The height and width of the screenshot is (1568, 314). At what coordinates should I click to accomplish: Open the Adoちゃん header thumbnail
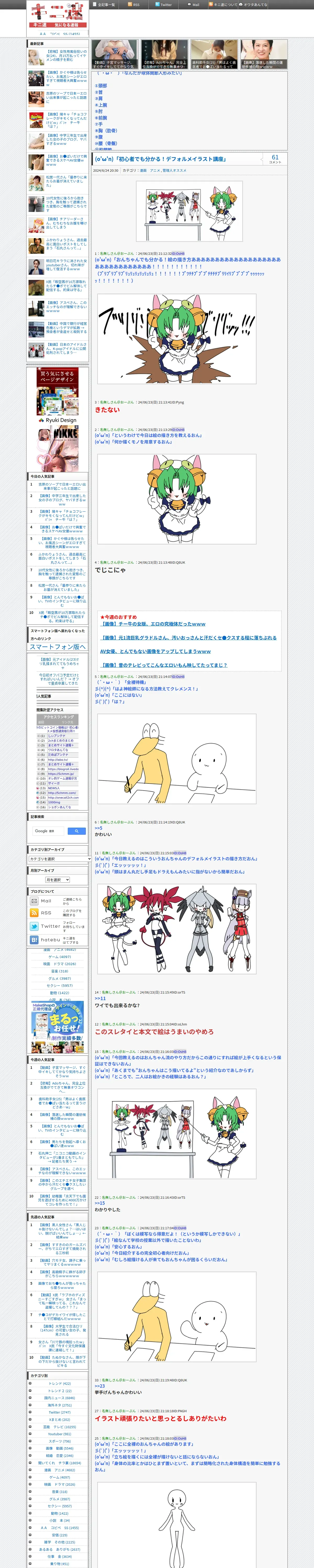click(x=164, y=54)
